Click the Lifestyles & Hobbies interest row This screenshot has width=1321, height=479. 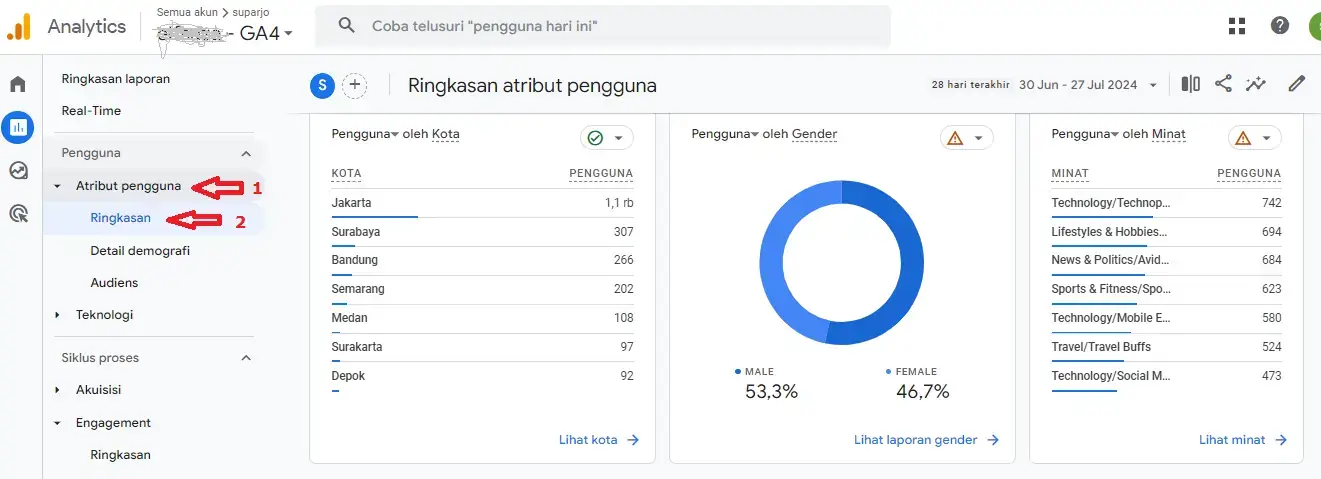pos(1166,232)
